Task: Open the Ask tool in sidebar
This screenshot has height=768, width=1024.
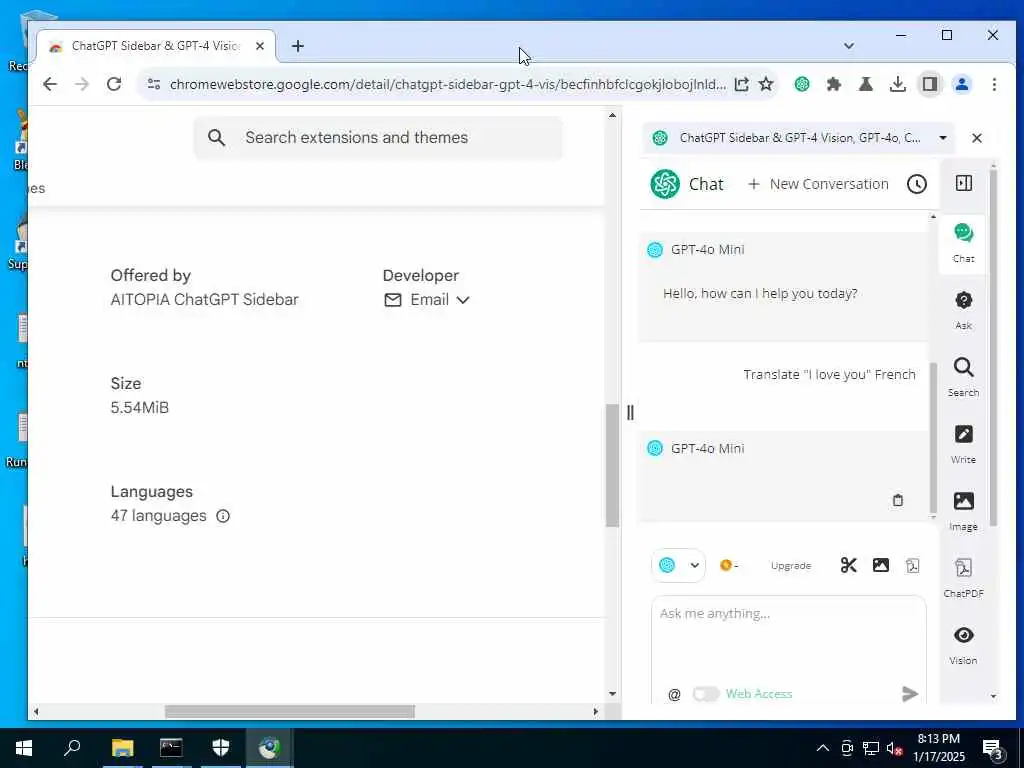Action: (x=963, y=309)
